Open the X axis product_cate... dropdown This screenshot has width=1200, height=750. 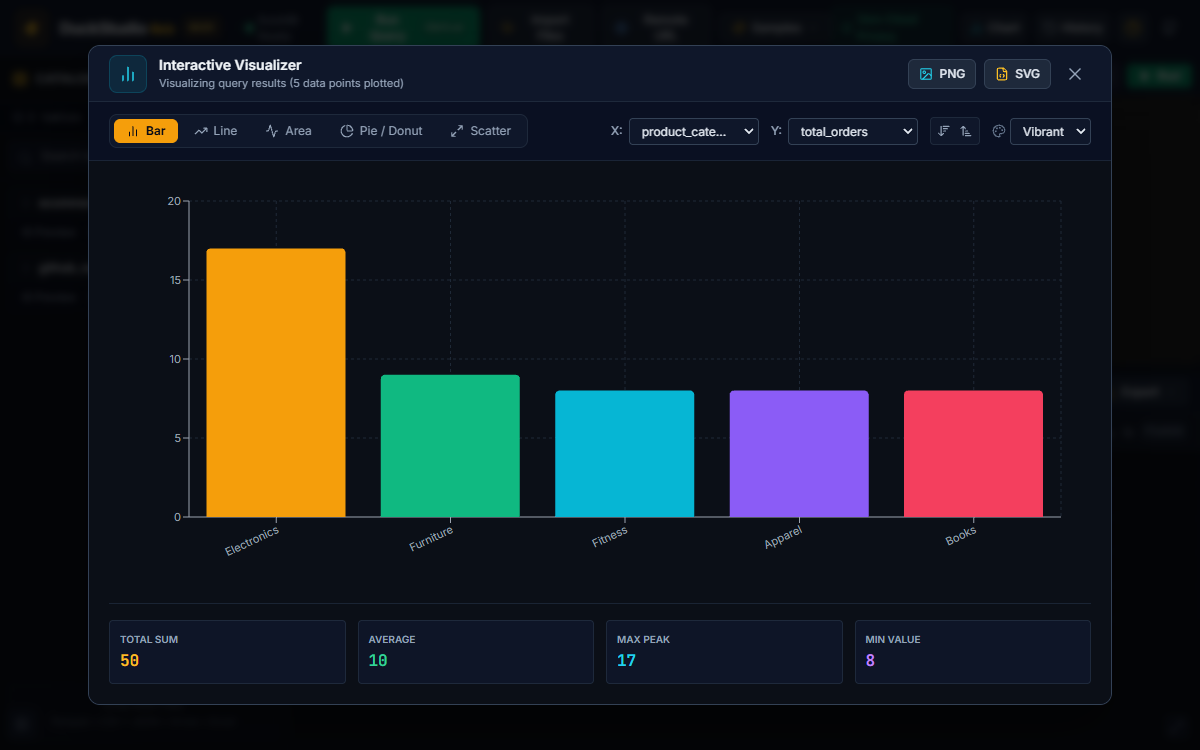[x=694, y=131]
